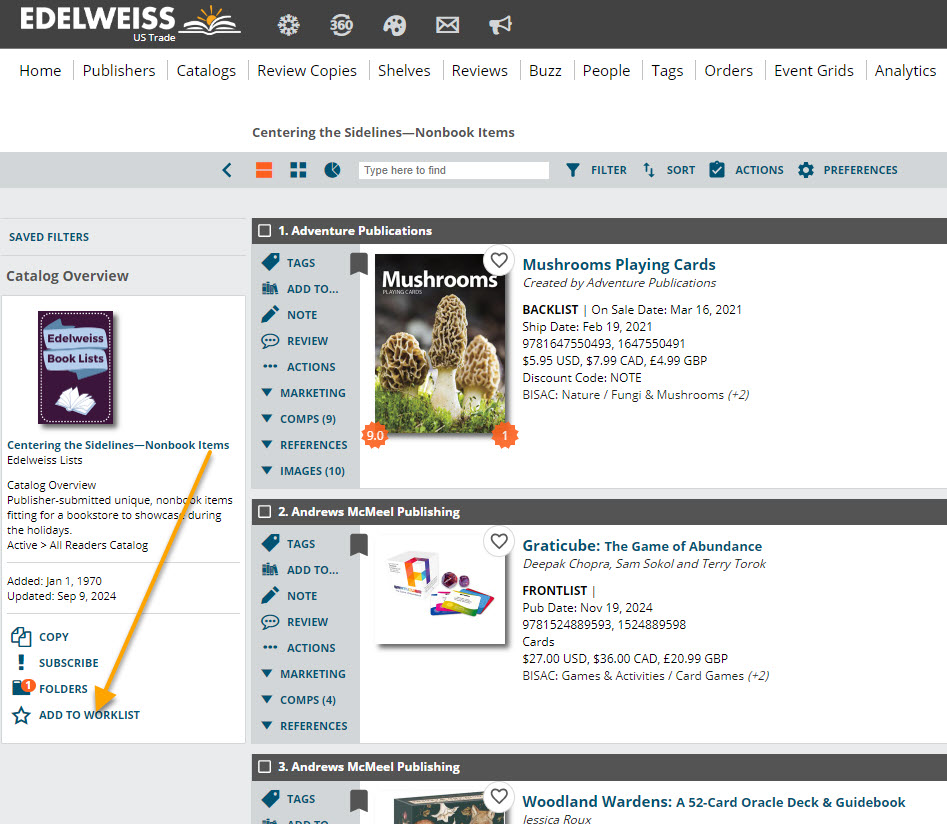Expand Comps (9) section
Viewport: 947px width, 824px height.
point(299,419)
